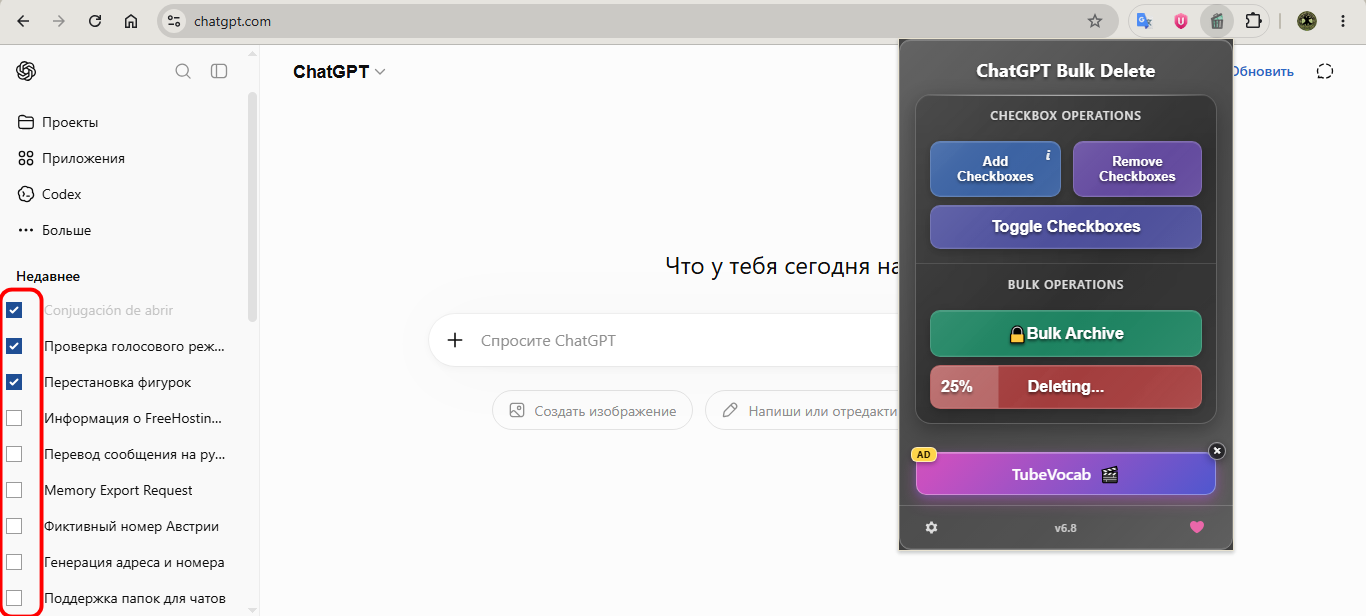Viewport: 1366px width, 616px height.
Task: Bookmark this page with the star icon
Action: [1095, 21]
